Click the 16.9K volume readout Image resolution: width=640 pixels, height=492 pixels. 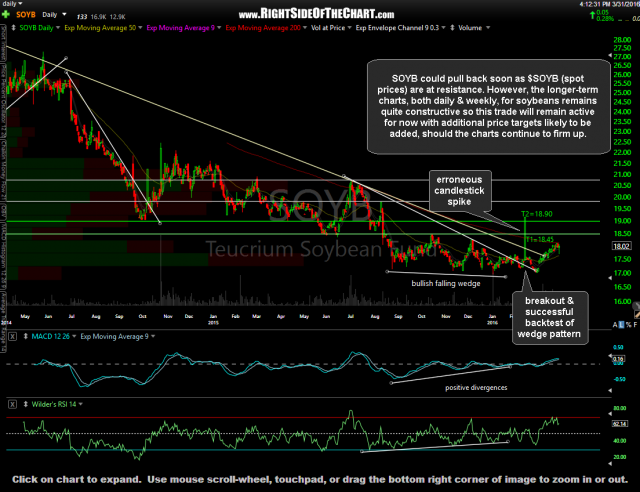[x=98, y=17]
